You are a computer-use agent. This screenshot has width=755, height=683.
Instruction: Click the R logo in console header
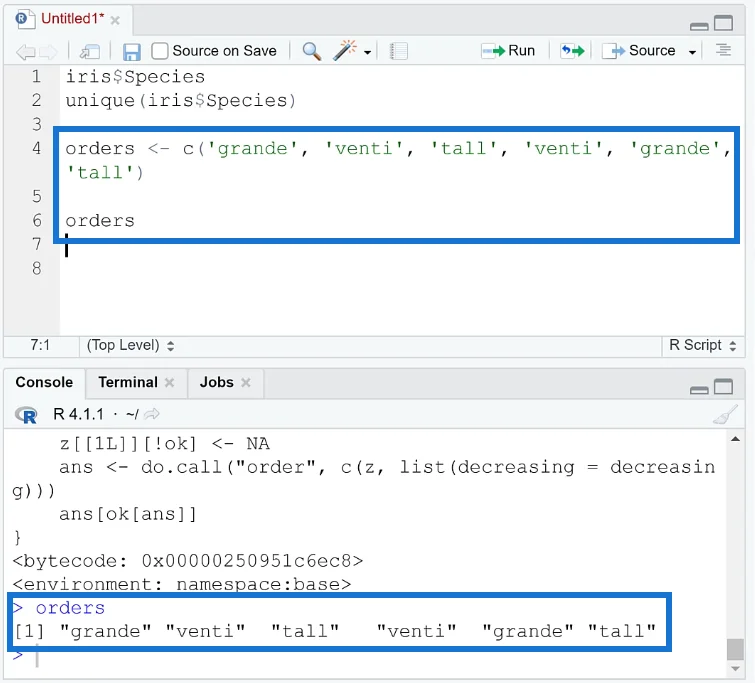(26, 415)
